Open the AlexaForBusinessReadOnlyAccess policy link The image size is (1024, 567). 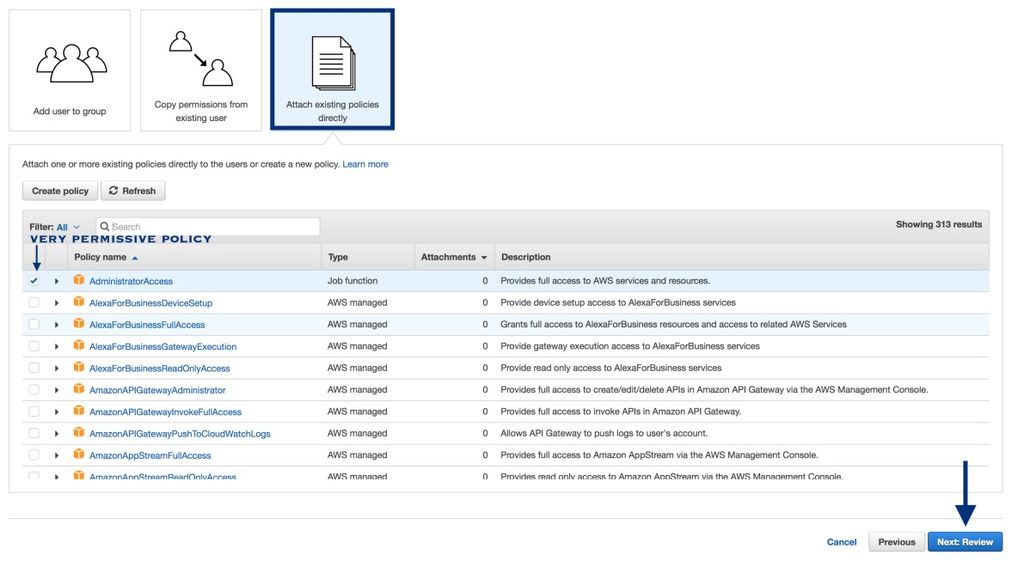159,368
